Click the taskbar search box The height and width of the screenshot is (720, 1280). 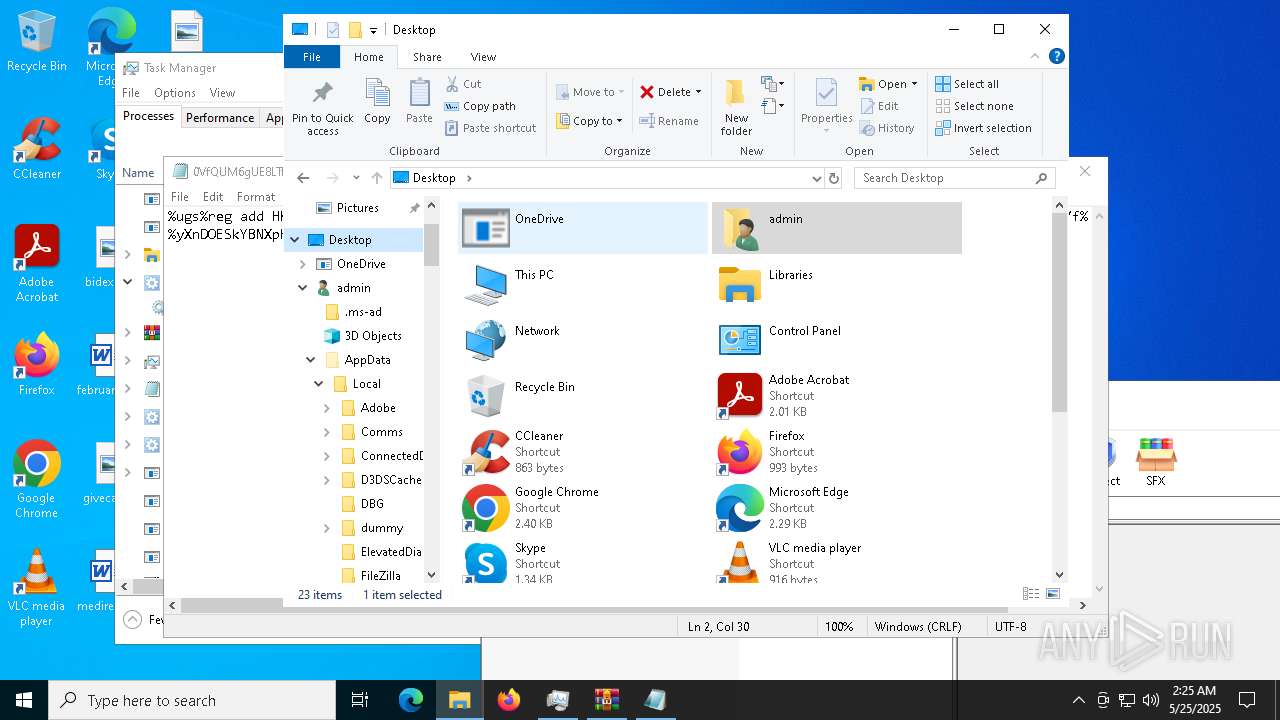[x=192, y=700]
